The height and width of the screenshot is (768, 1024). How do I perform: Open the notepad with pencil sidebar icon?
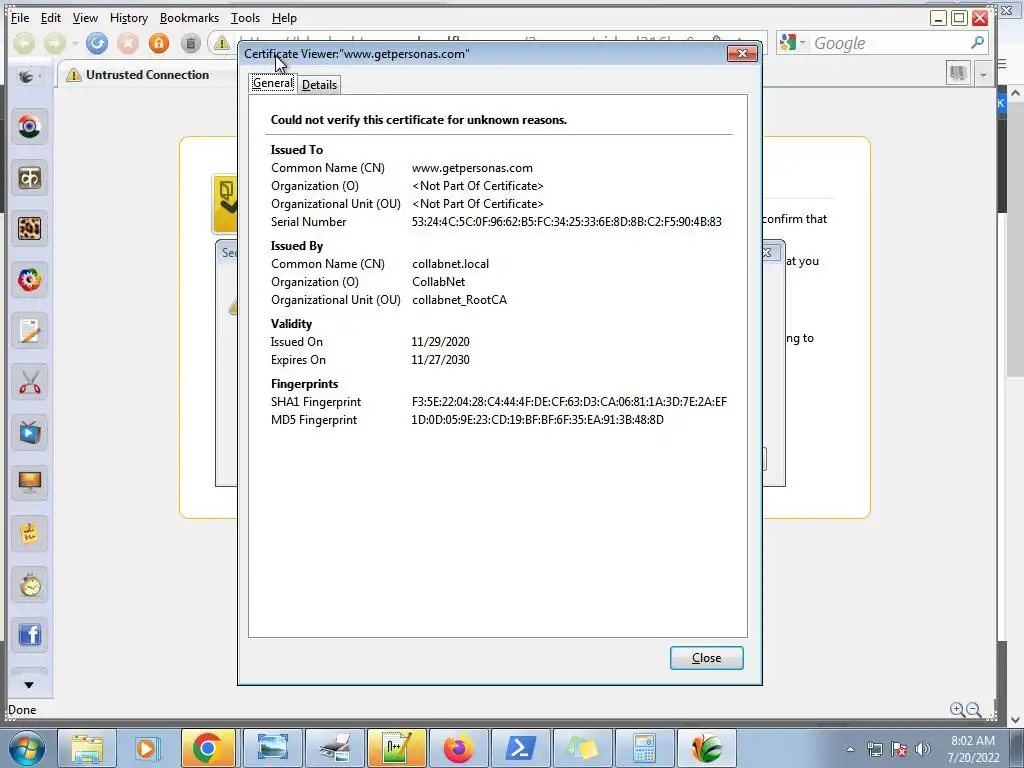click(x=29, y=330)
